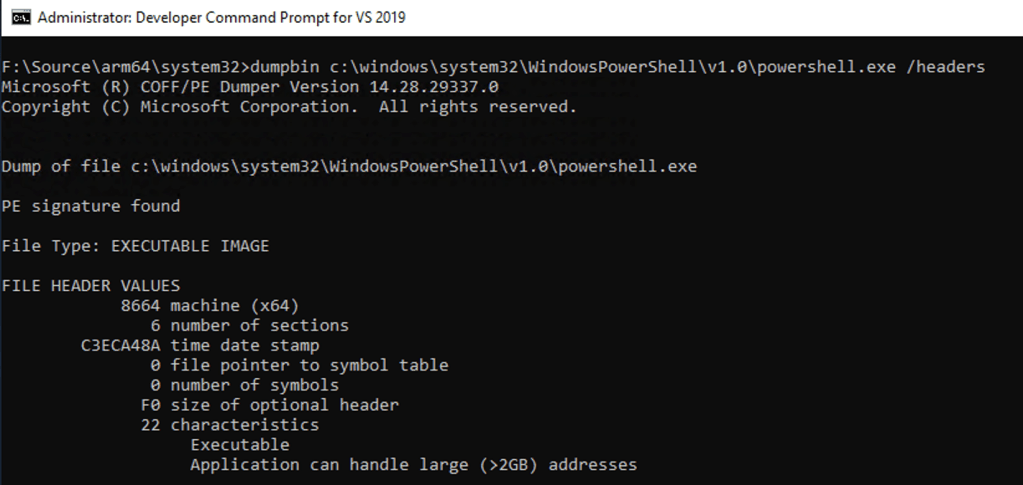Click the time date stamp value C3ECA48A

click(115, 345)
